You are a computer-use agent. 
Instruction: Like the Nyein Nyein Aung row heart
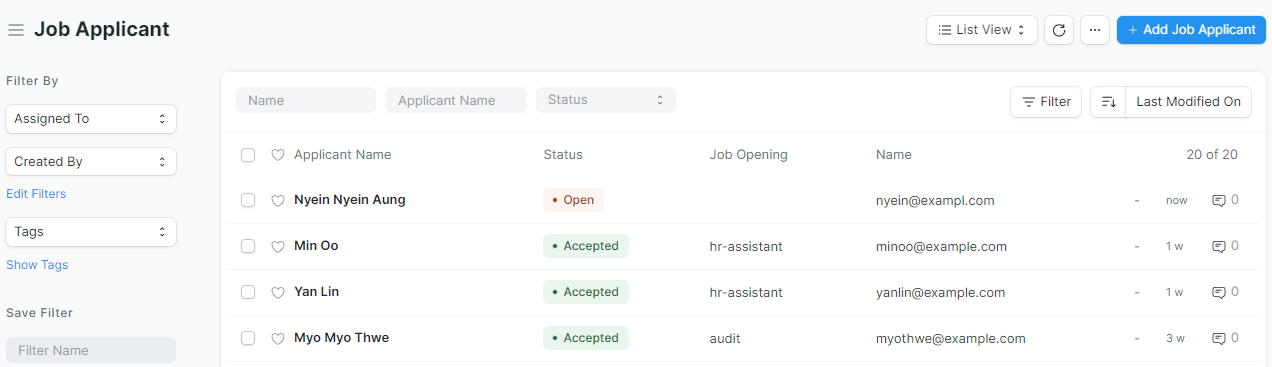[x=278, y=200]
